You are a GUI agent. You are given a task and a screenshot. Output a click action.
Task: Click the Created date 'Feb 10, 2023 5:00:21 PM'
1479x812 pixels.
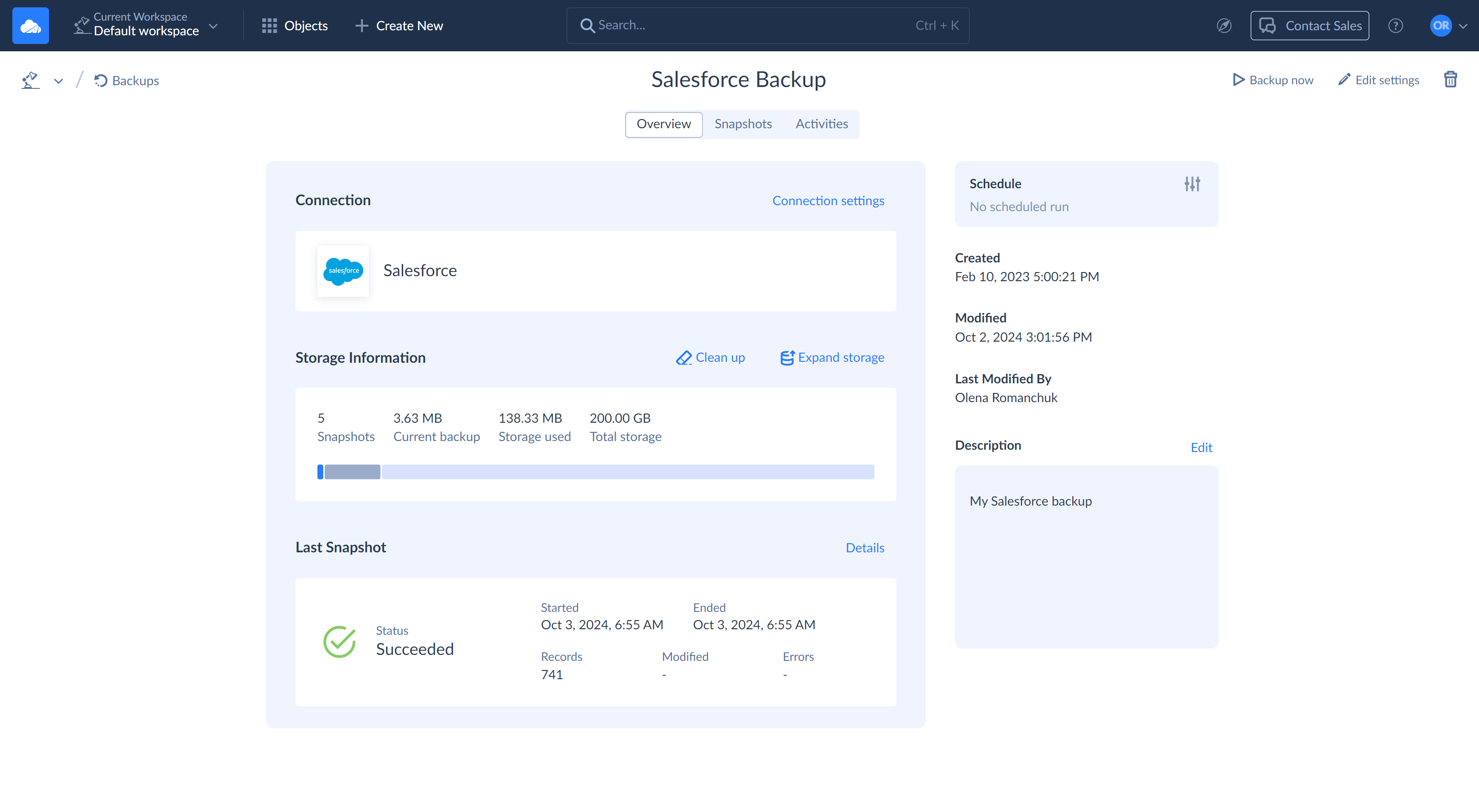pyautogui.click(x=1026, y=276)
